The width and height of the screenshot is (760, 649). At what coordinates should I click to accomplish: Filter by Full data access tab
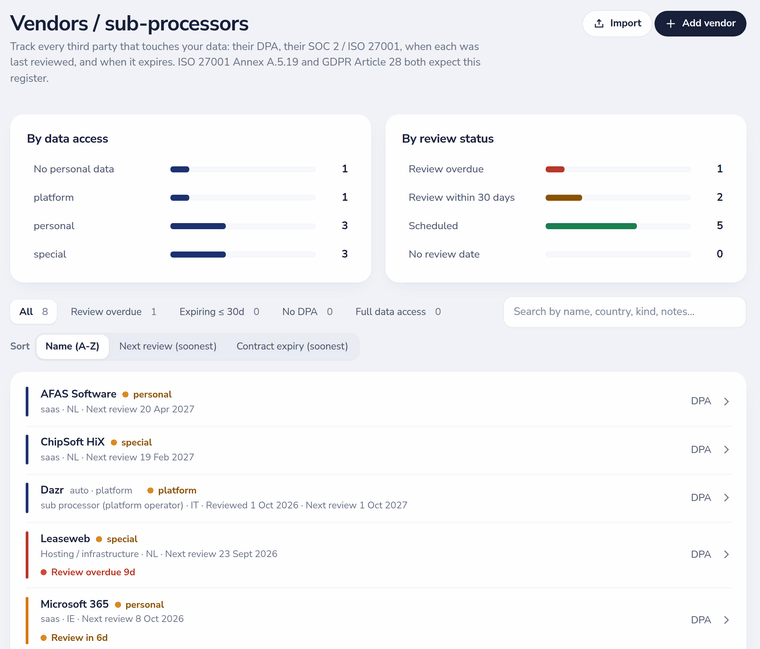398,312
